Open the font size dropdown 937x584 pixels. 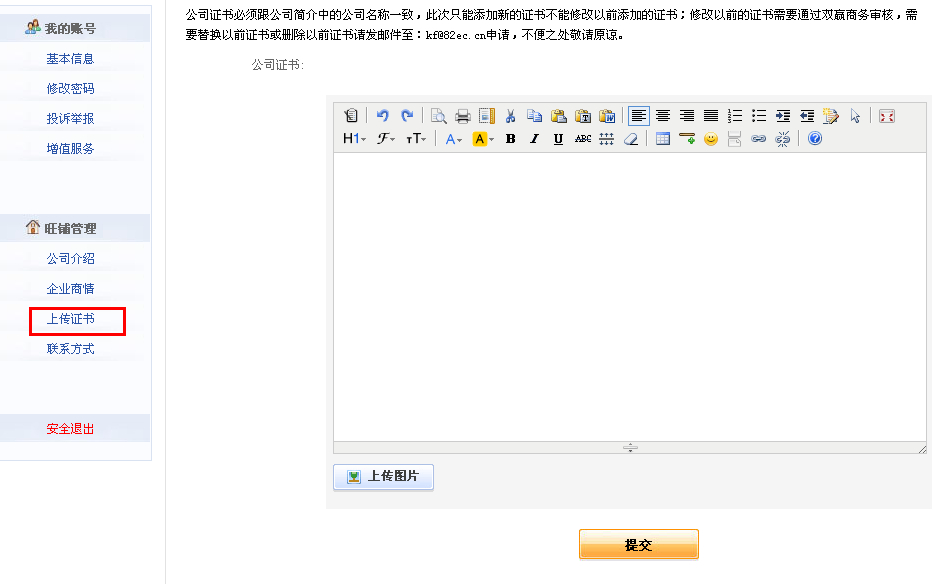point(417,139)
